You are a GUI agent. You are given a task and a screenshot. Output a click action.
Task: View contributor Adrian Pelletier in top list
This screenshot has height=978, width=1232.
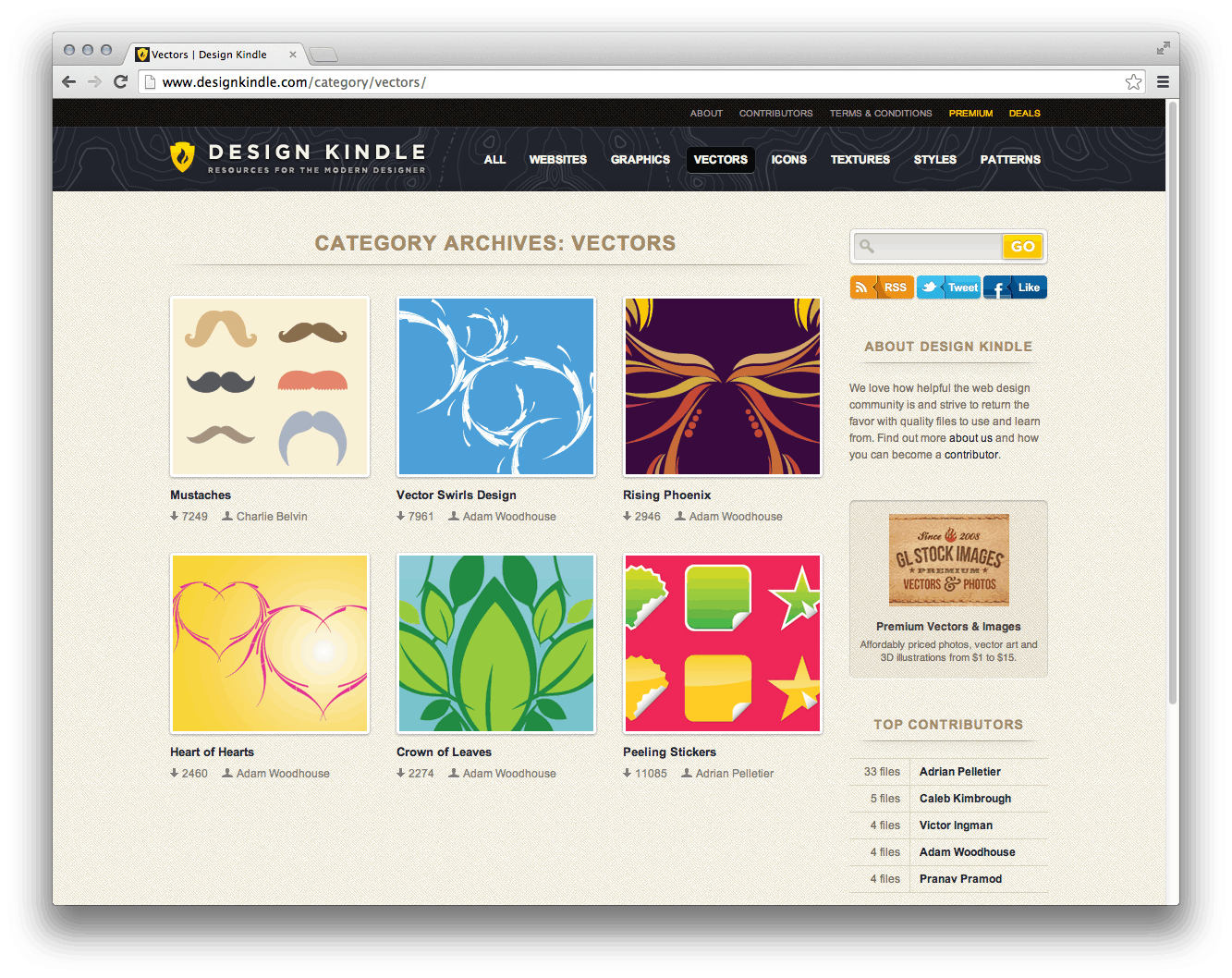point(959,772)
